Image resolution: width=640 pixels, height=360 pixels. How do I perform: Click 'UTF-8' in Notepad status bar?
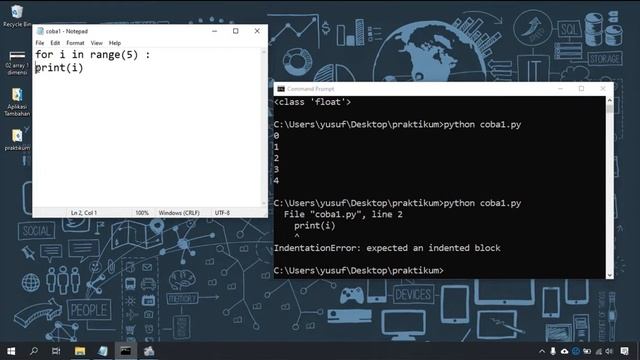(x=222, y=213)
